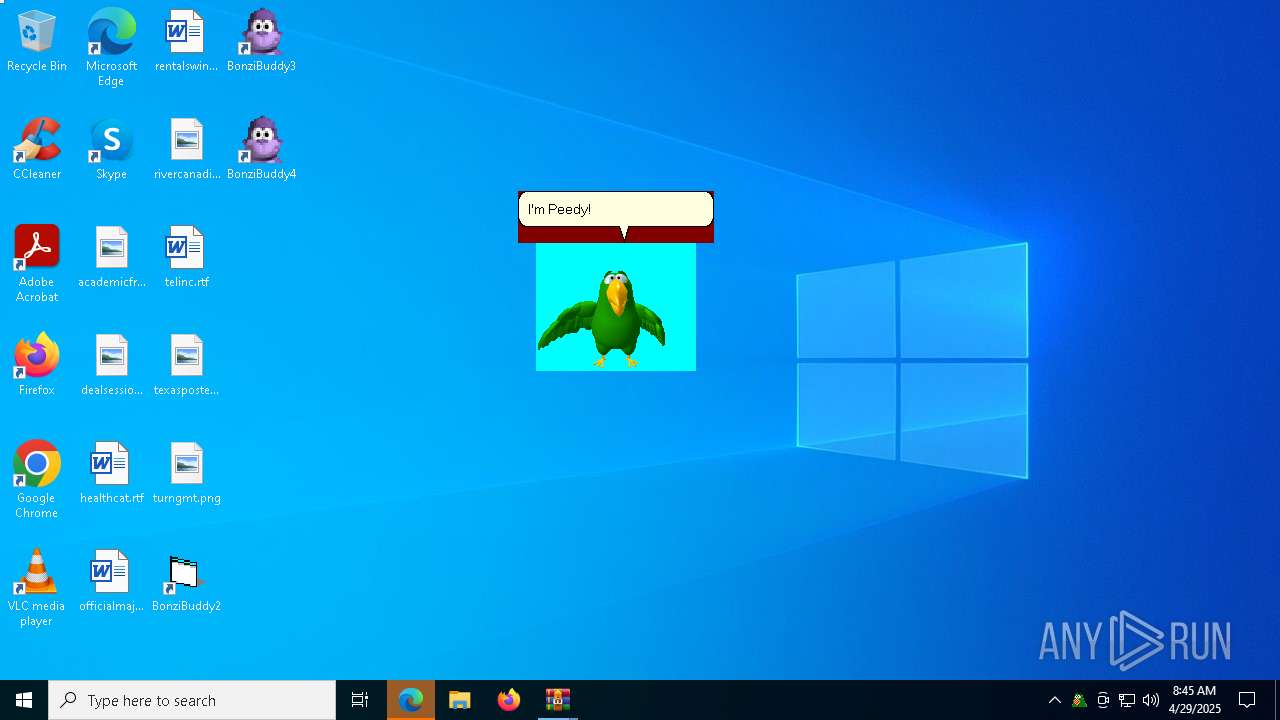Select the rivercanadi image file icon
This screenshot has width=1280, height=720.
pos(186,150)
